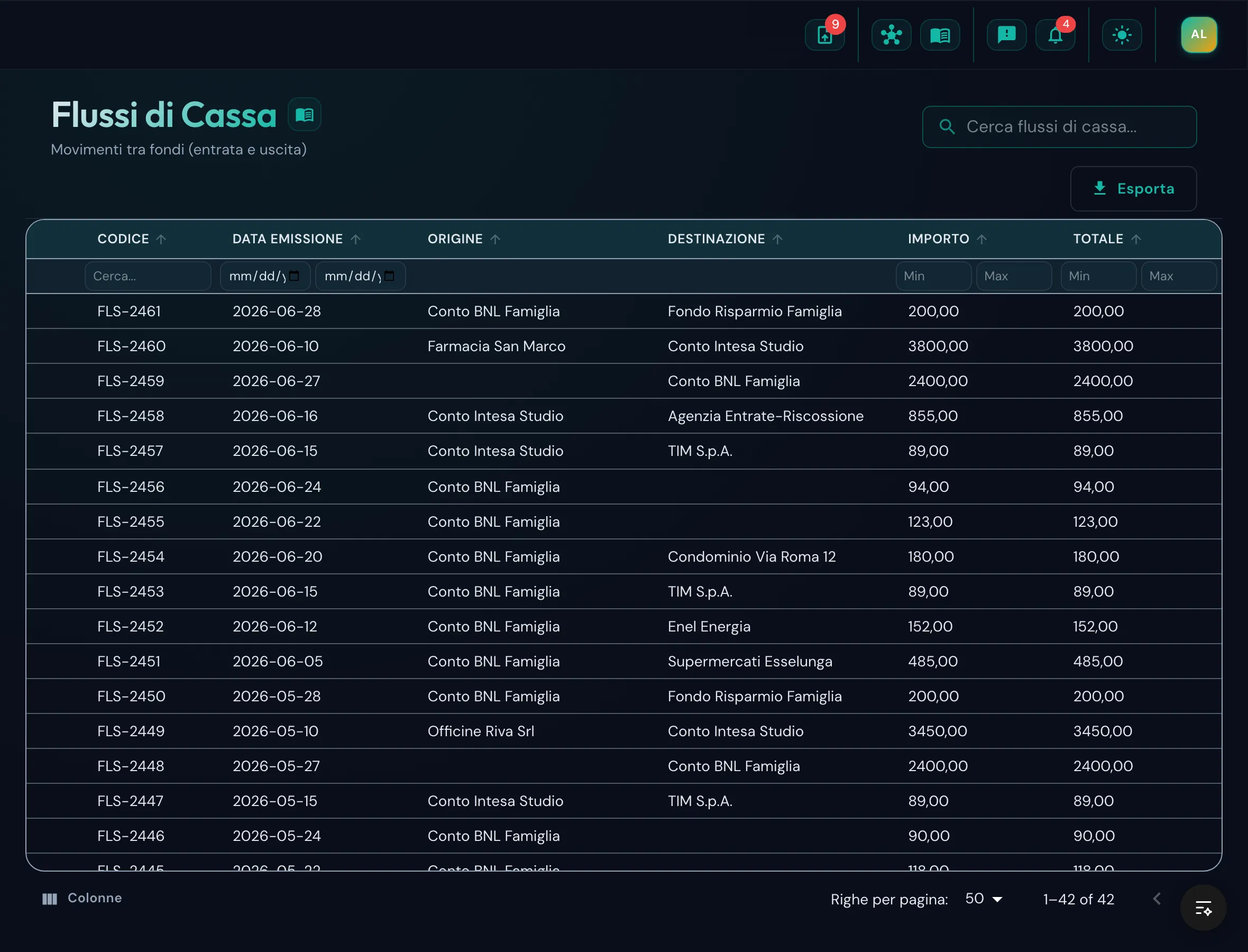
Task: Click Enel Energia destination cell
Action: (x=709, y=626)
